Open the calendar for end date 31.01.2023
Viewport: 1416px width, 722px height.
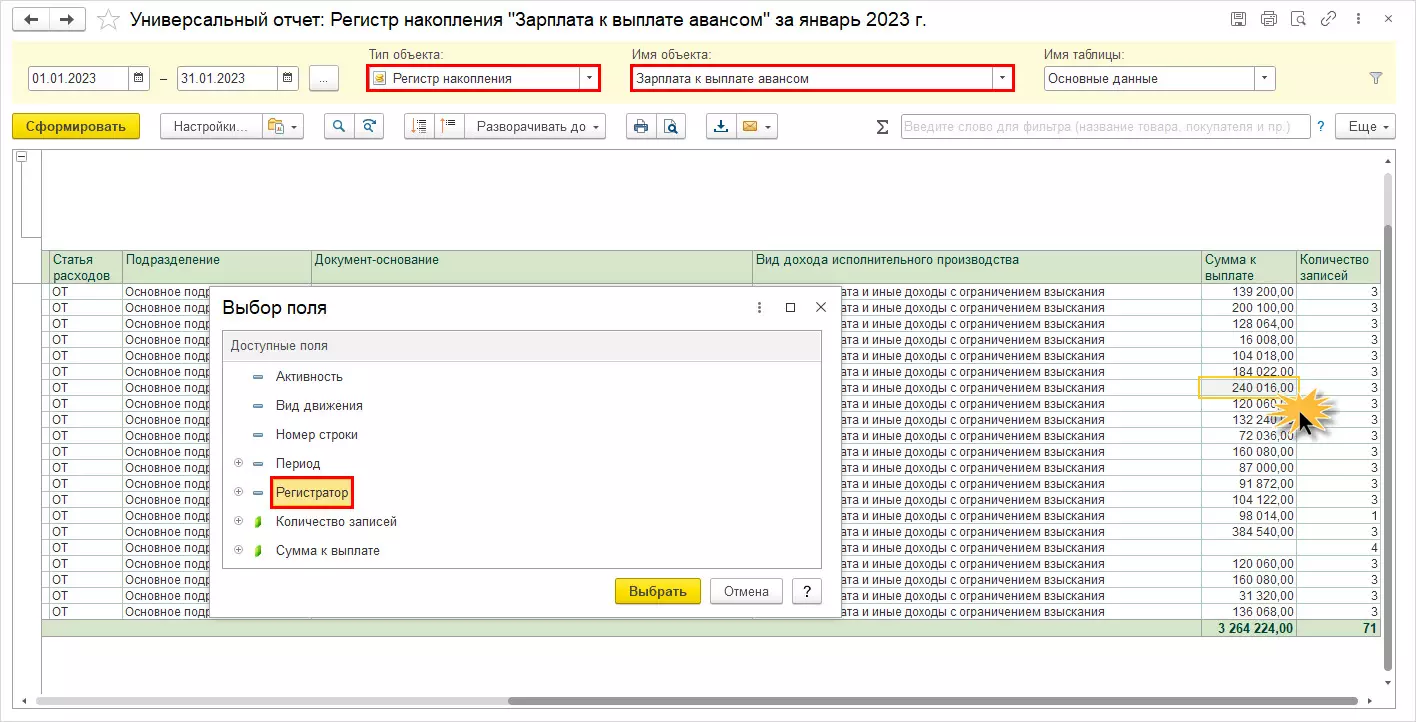(x=288, y=78)
